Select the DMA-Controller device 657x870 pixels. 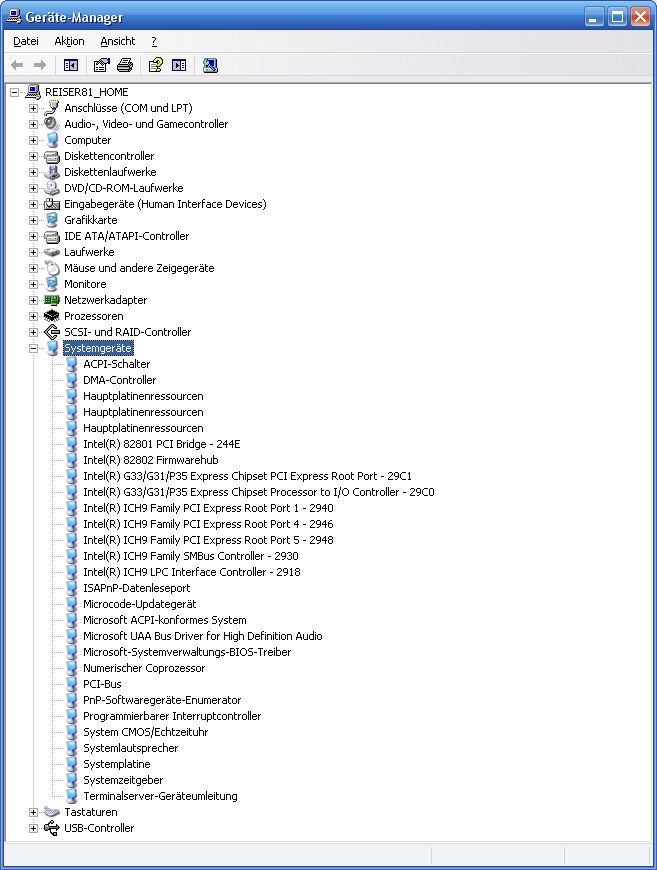(x=119, y=380)
